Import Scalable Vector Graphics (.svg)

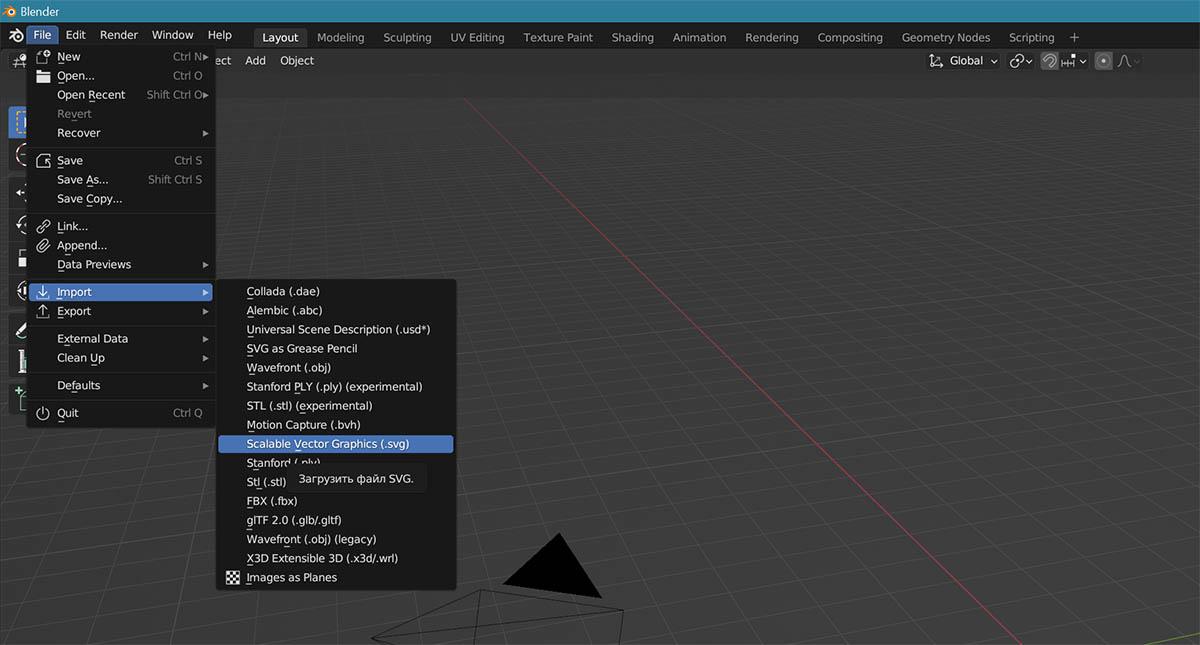[336, 444]
